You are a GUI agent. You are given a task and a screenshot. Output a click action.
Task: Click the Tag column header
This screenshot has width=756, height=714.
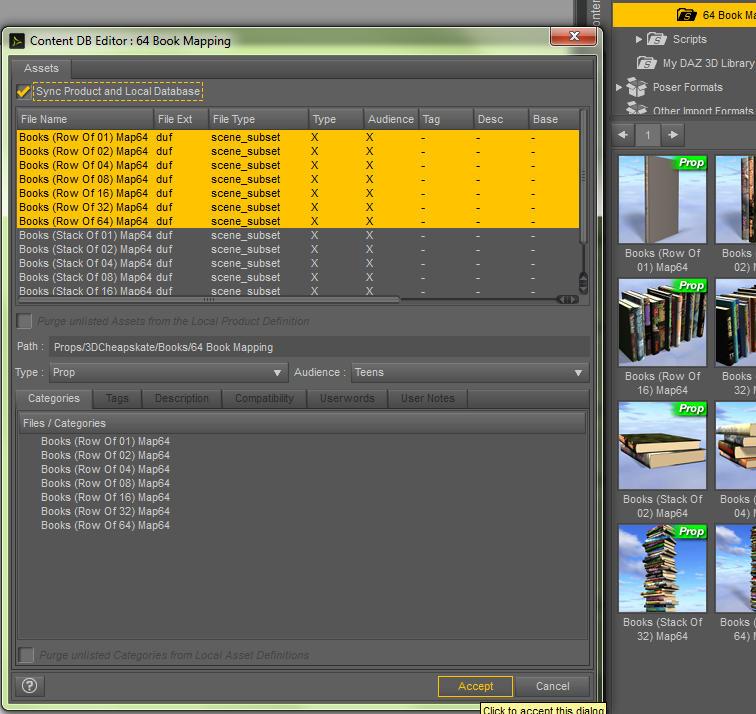click(x=446, y=119)
